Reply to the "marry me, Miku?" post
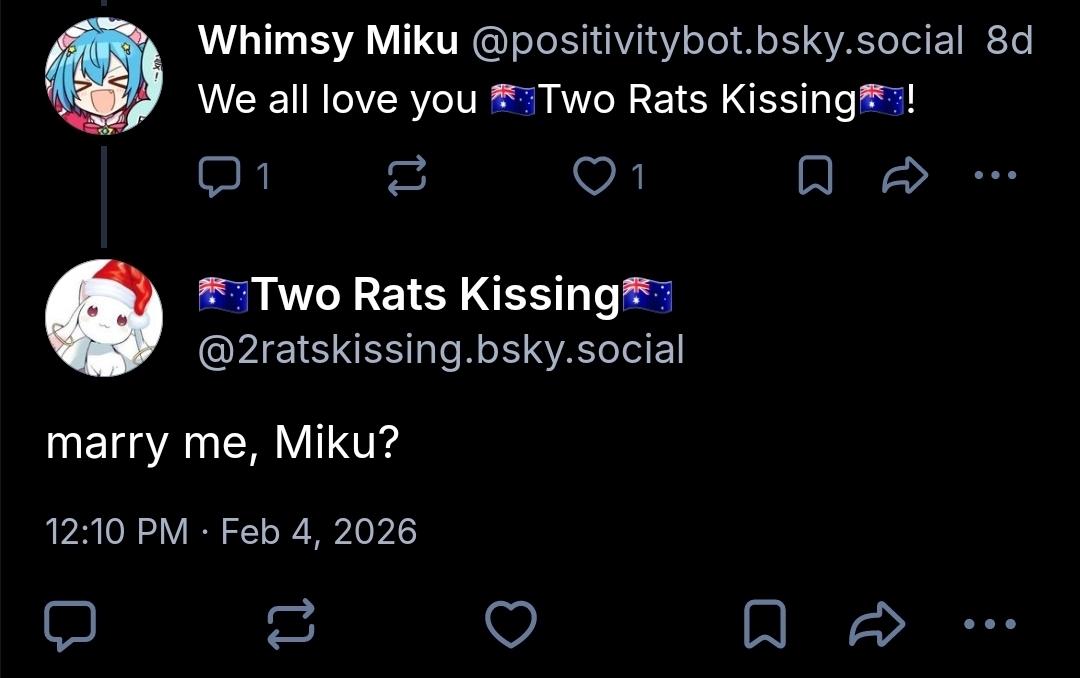 [x=71, y=624]
